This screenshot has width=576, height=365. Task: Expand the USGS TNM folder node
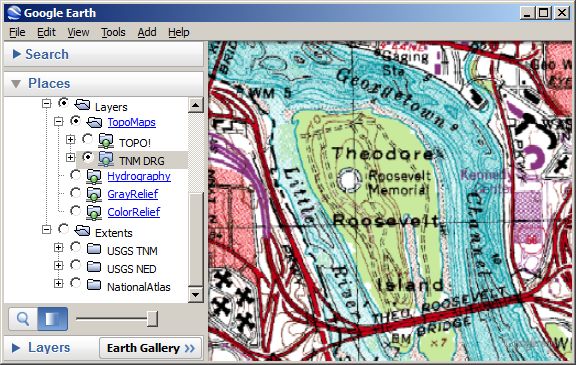click(58, 247)
